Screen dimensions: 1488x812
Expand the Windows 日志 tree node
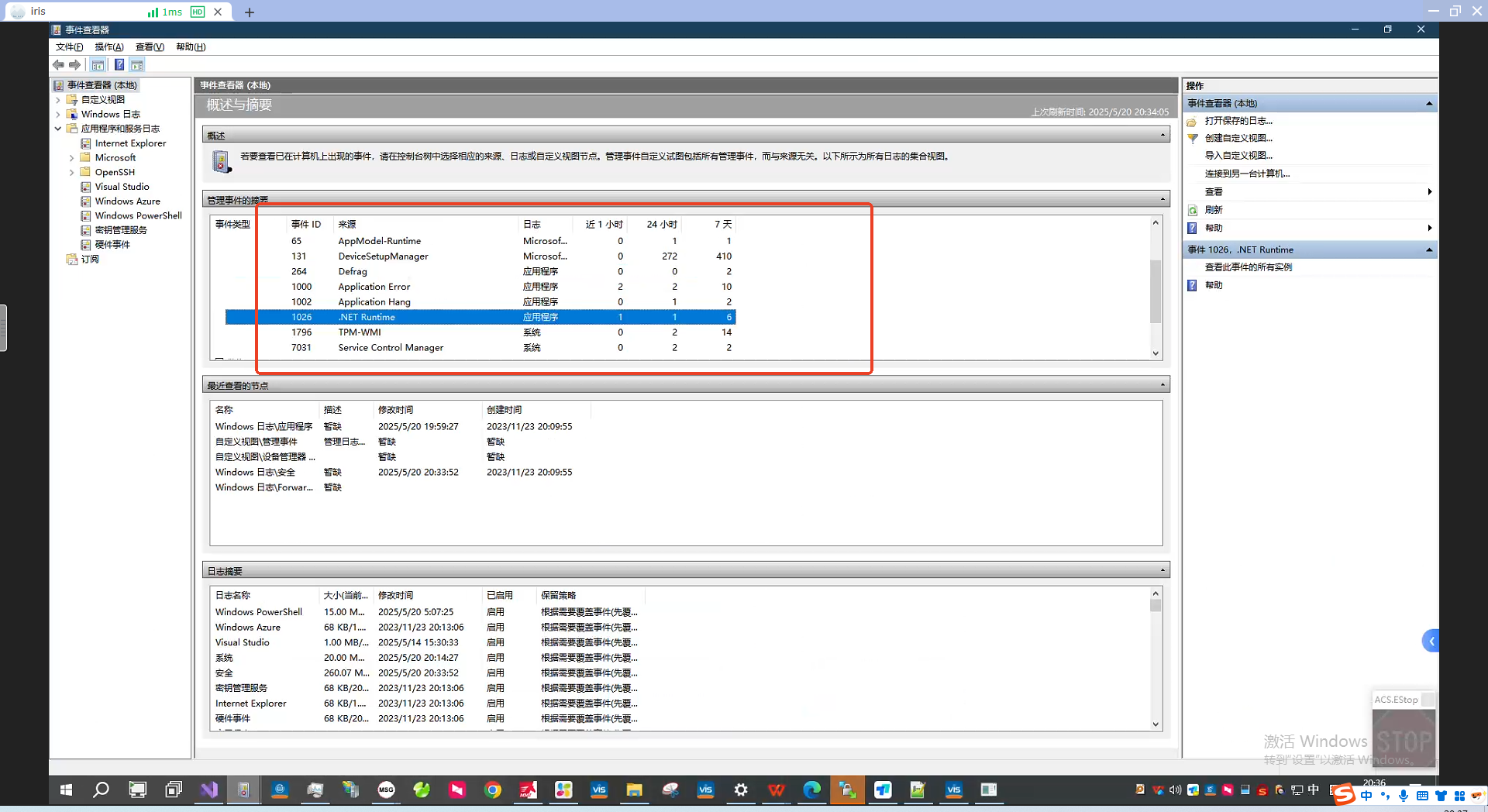[x=58, y=115]
